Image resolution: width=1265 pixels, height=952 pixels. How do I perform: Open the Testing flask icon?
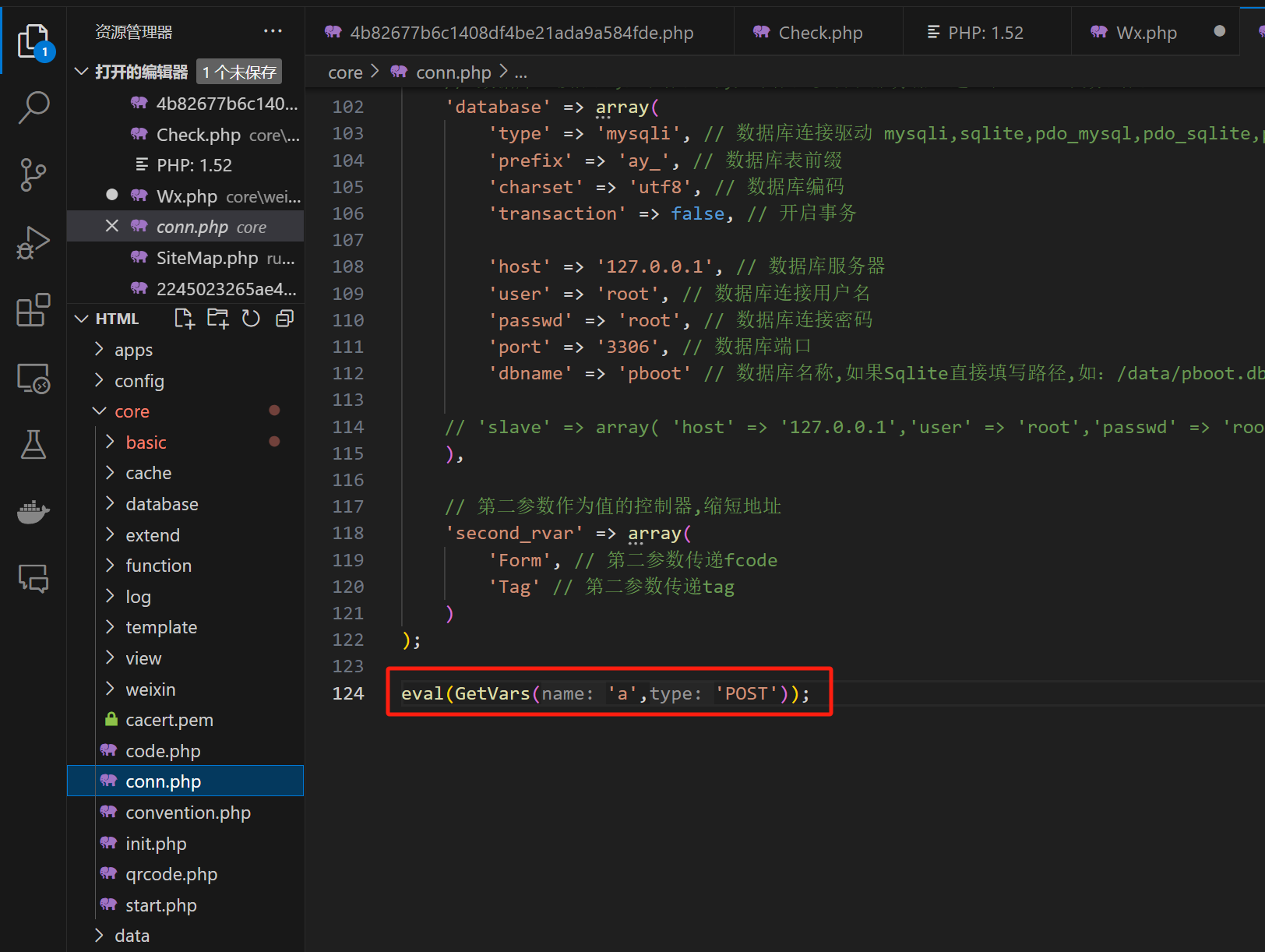tap(33, 445)
